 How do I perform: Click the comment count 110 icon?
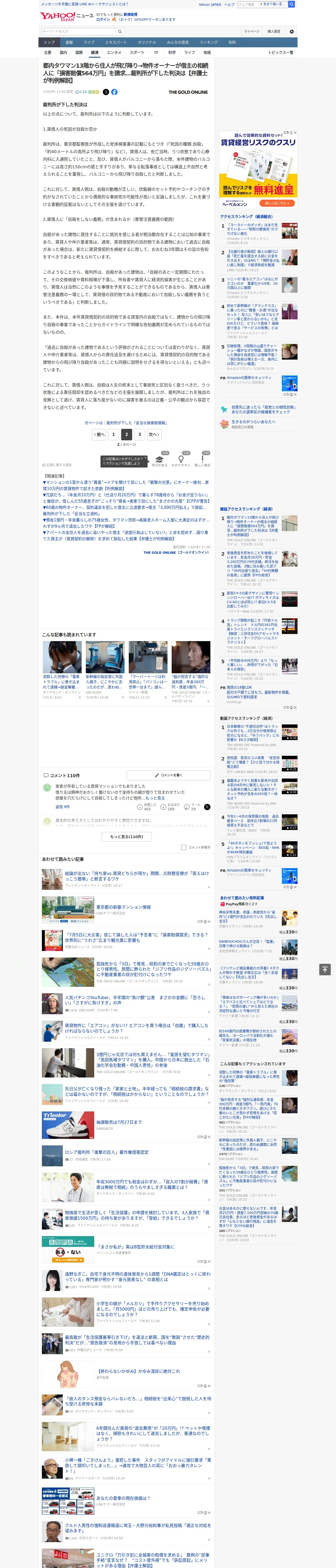point(81,92)
